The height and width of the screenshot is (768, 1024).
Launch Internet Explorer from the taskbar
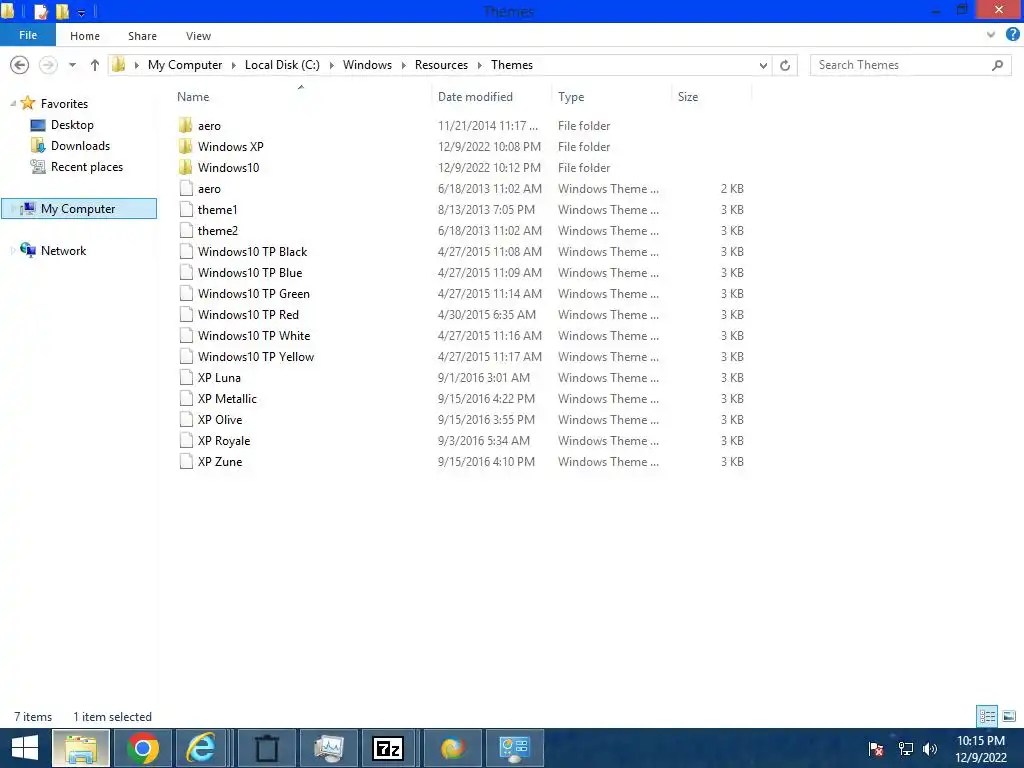pos(200,748)
